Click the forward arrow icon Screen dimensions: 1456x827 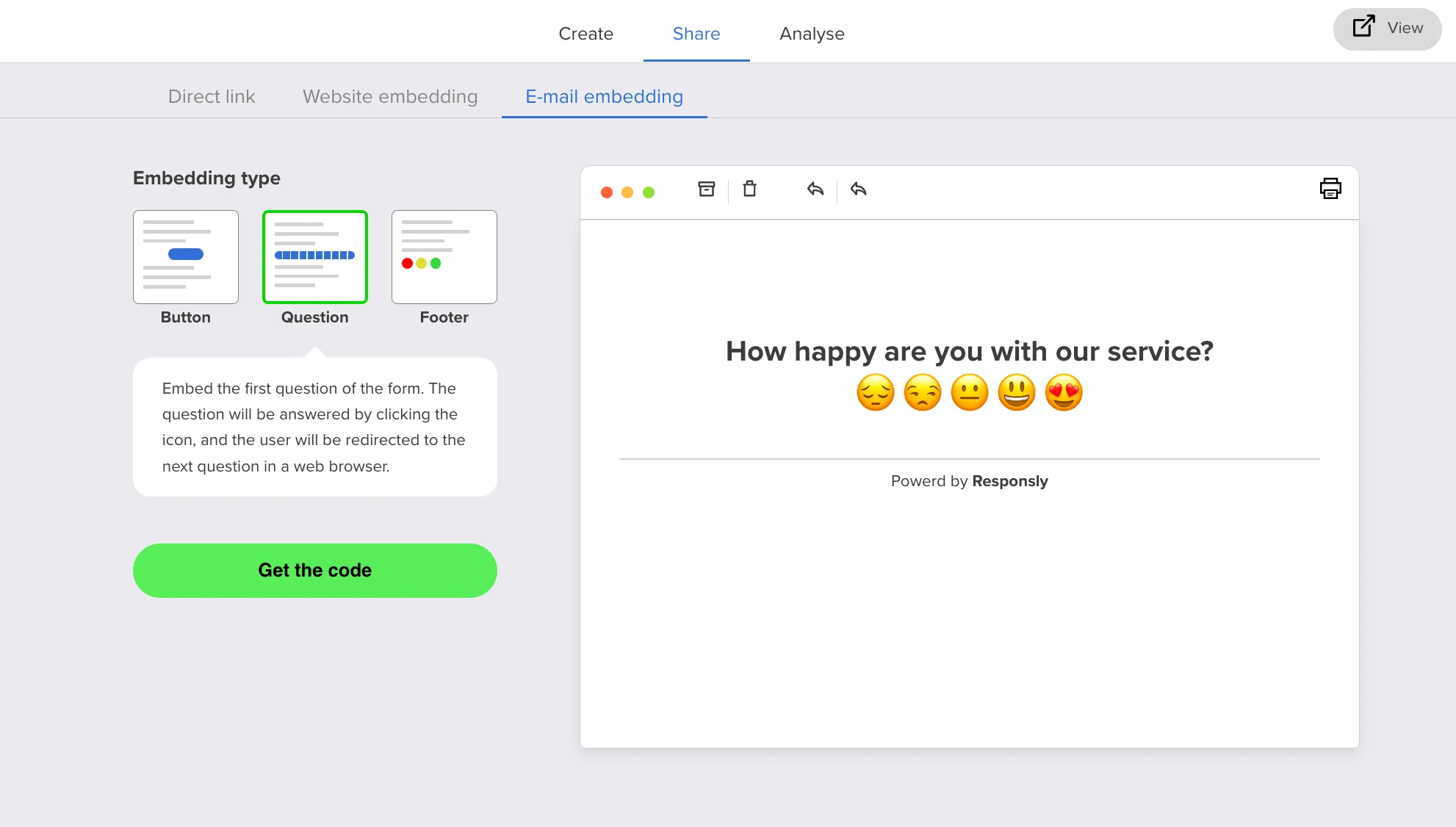pyautogui.click(x=858, y=189)
